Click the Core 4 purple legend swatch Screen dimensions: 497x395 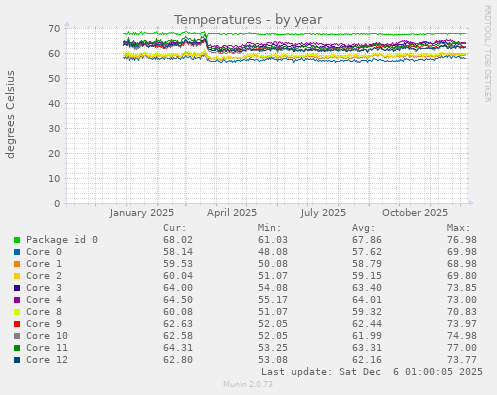tap(17, 300)
